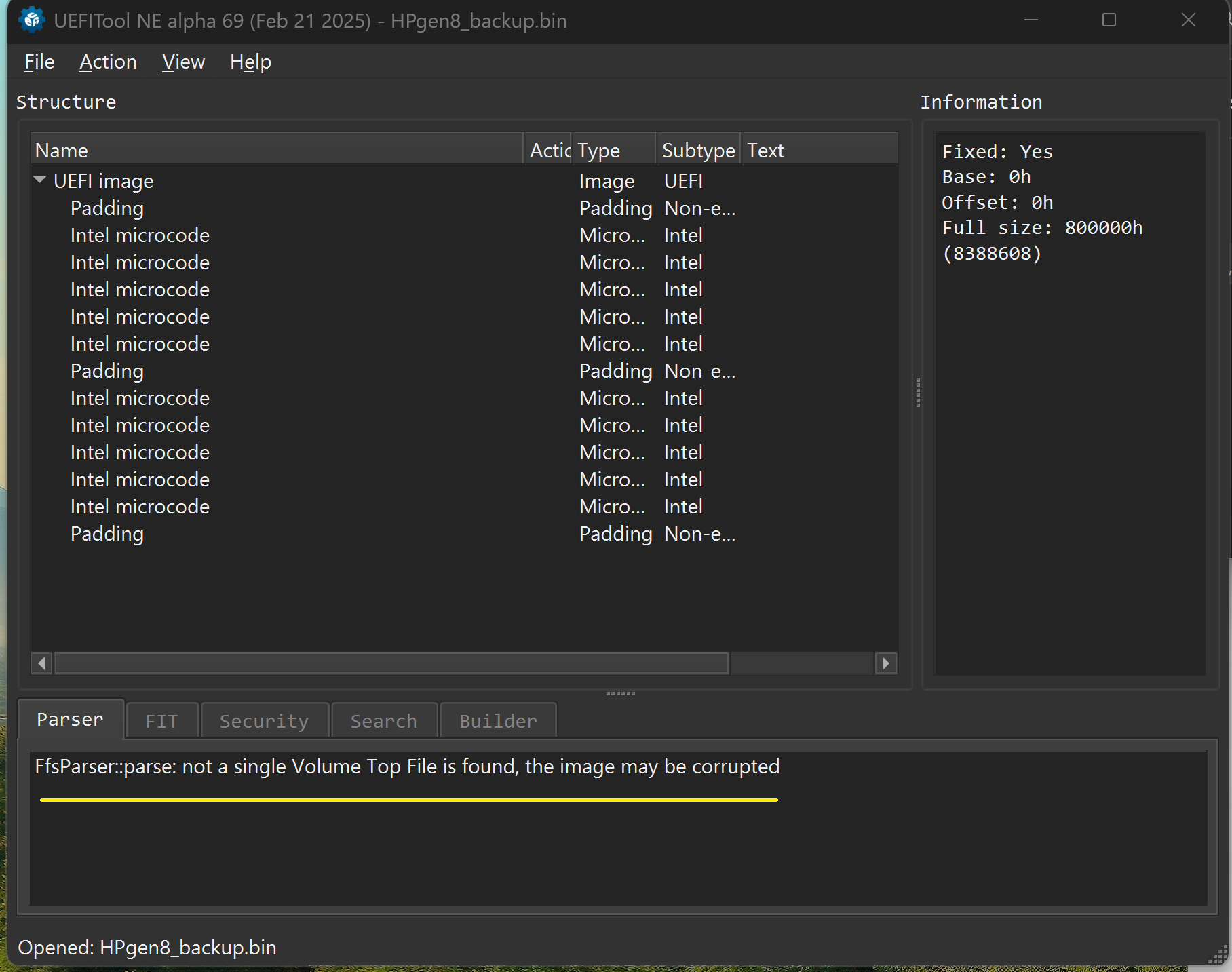Select the first Padding tree item
1232x972 pixels.
(x=107, y=208)
